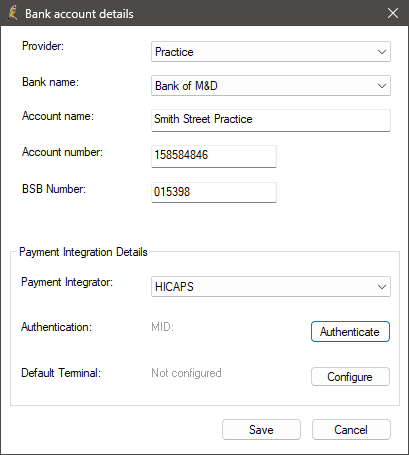Click the Provider label
409x455 pixels.
coord(43,46)
